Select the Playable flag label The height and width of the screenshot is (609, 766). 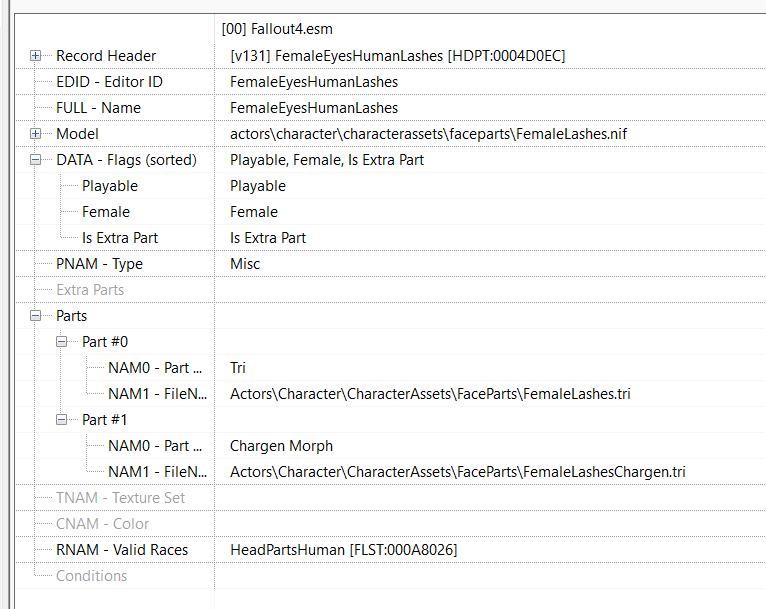click(110, 186)
